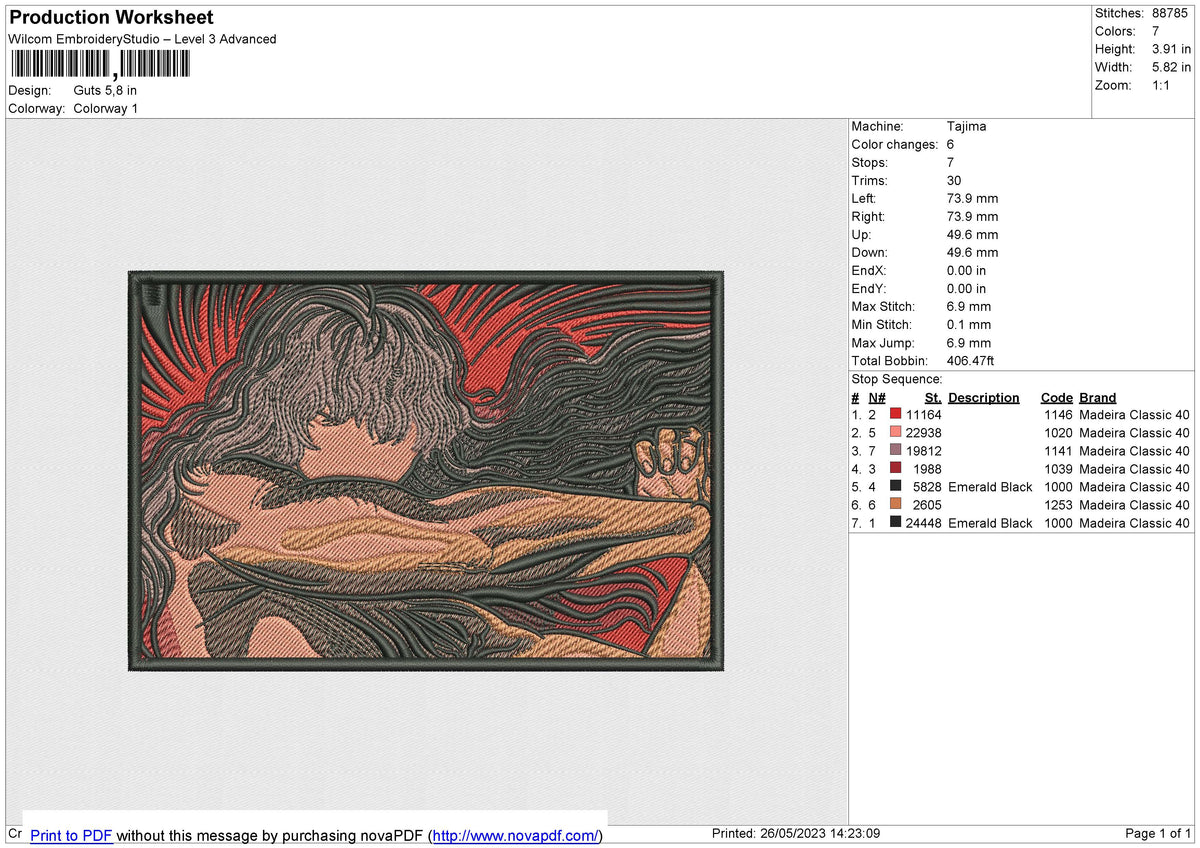Click the Machine value 'Tajima'
1200x848 pixels.
(966, 126)
